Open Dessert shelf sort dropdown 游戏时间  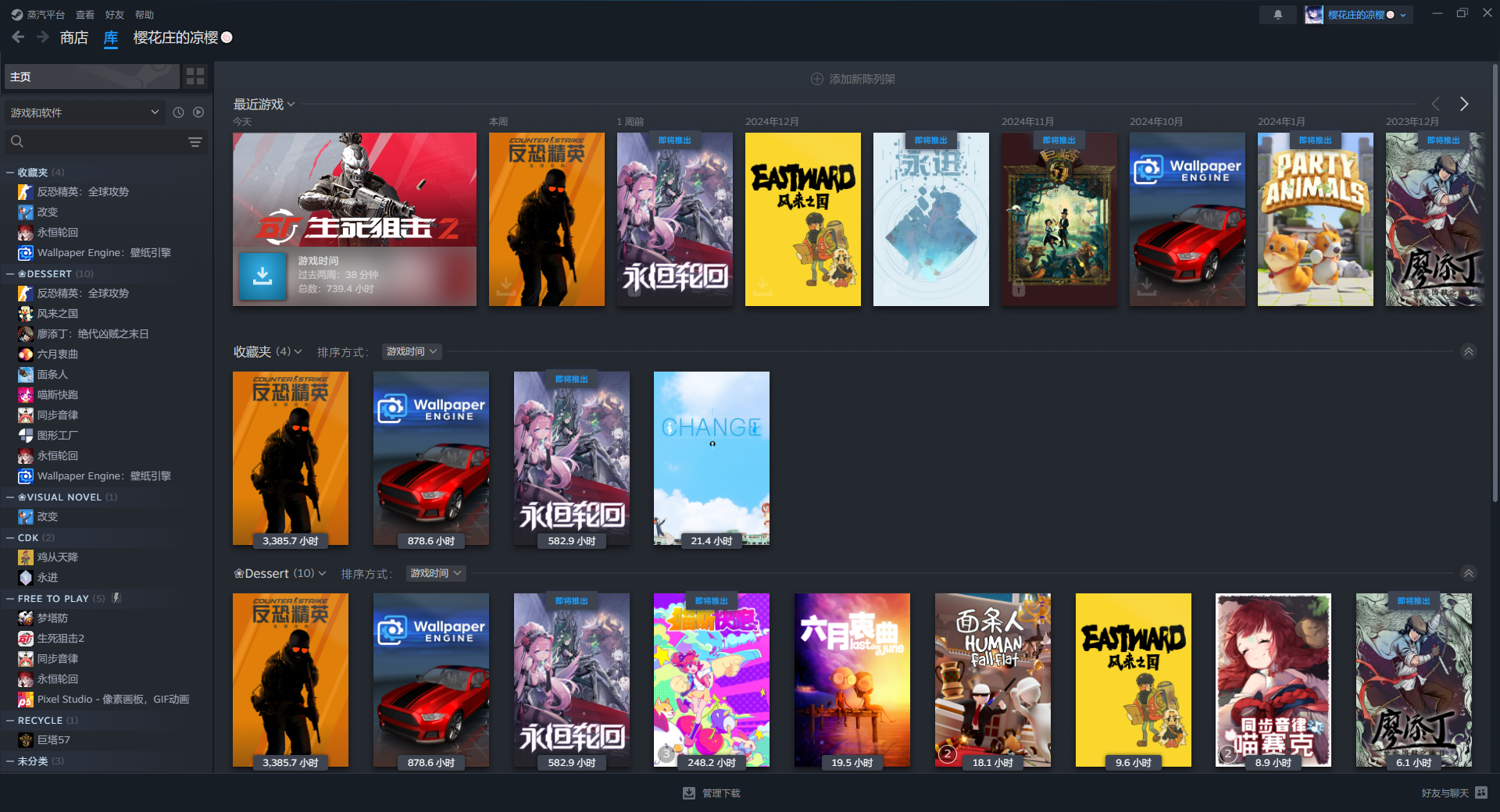[436, 573]
